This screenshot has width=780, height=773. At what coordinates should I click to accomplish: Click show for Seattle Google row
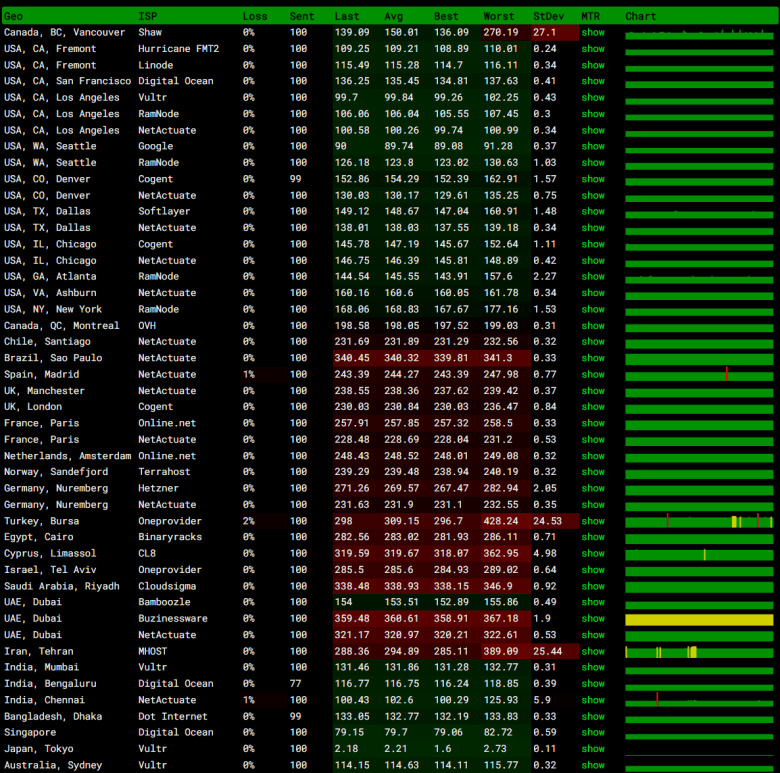pos(593,146)
